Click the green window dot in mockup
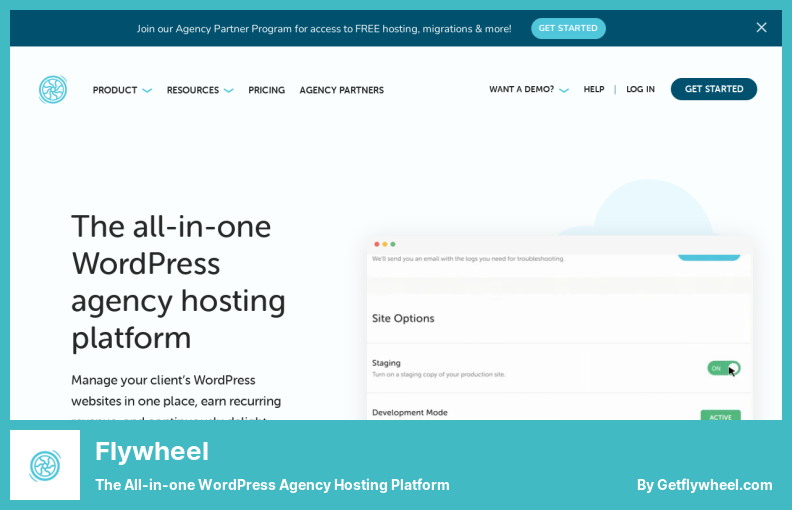792x510 pixels. click(392, 244)
